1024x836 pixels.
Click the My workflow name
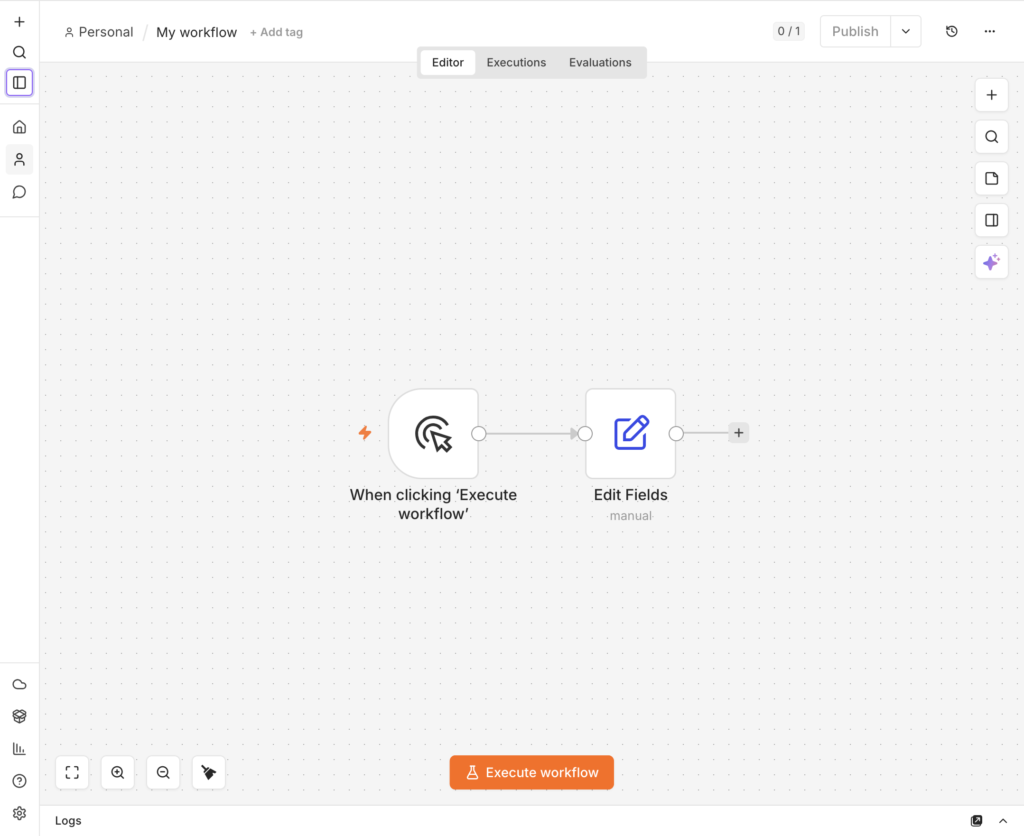coord(196,32)
